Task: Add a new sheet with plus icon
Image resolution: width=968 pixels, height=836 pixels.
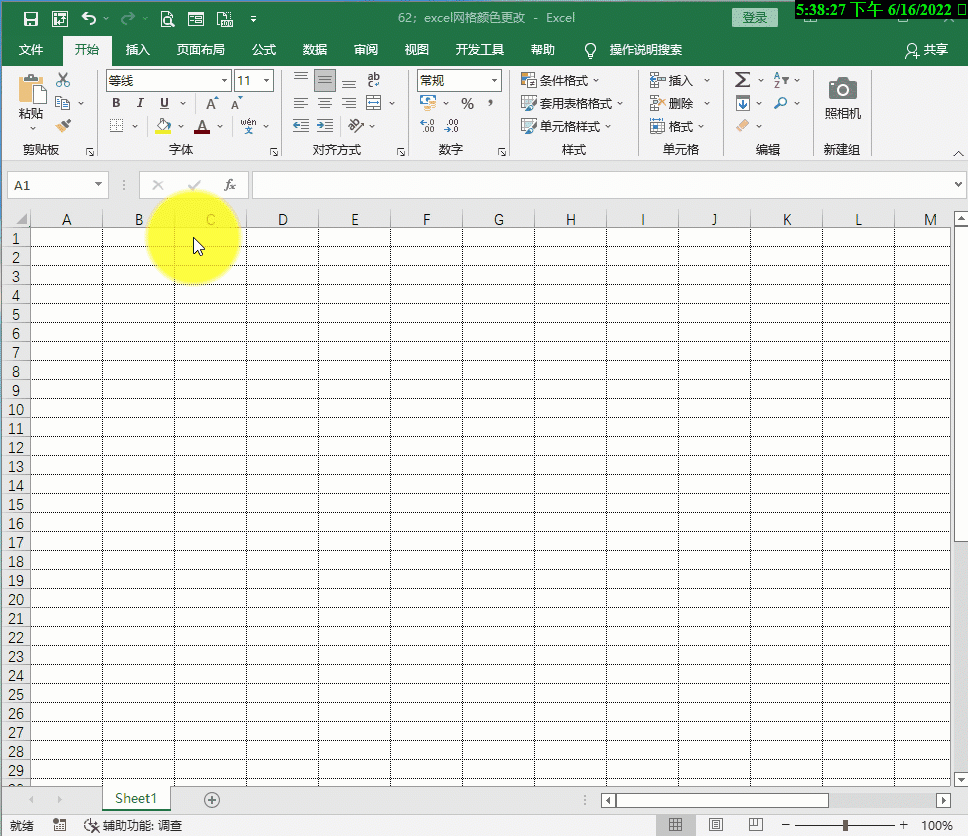Action: (212, 800)
